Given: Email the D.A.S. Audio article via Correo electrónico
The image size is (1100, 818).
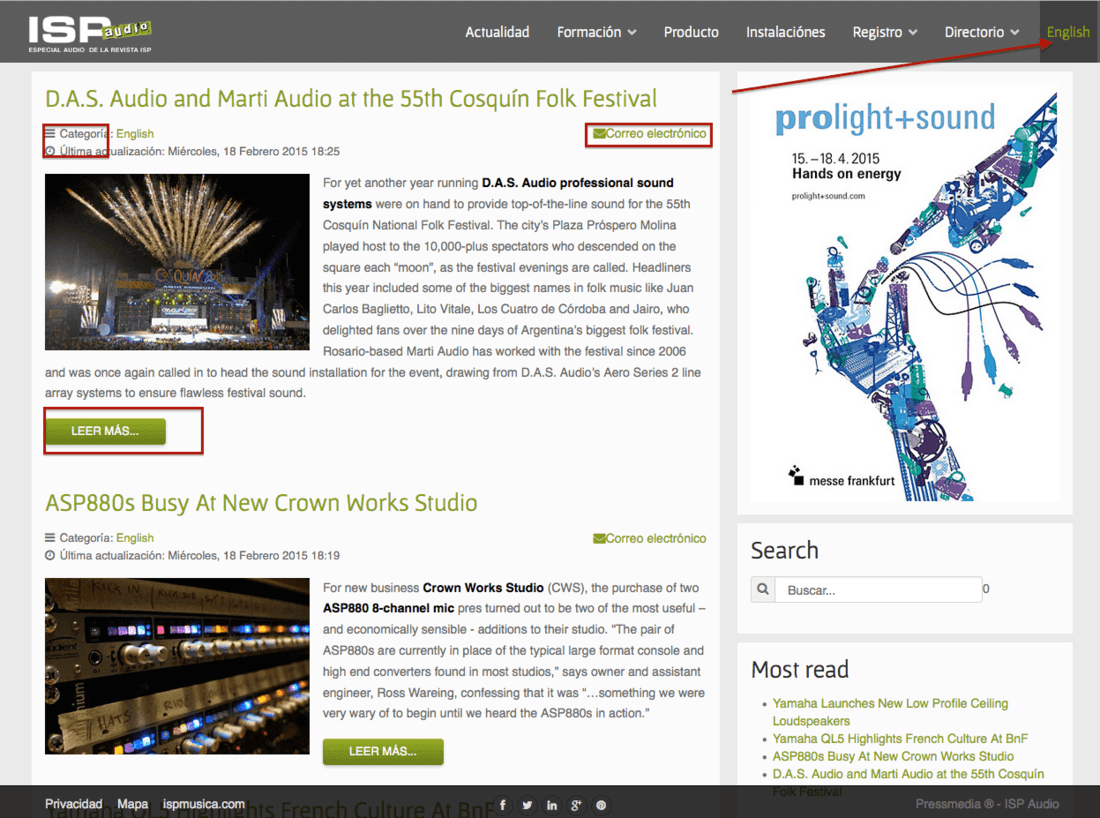Looking at the screenshot, I should tap(650, 133).
